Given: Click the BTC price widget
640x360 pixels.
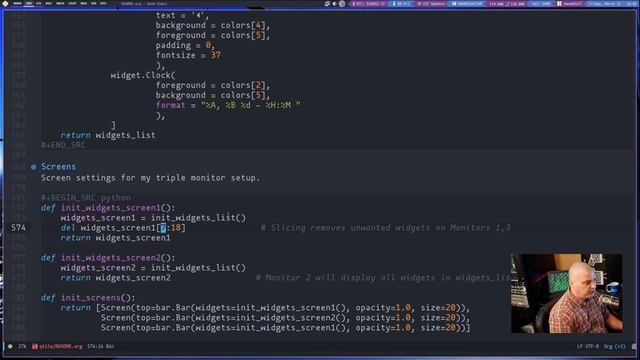Looking at the screenshot, I should pyautogui.click(x=369, y=4).
